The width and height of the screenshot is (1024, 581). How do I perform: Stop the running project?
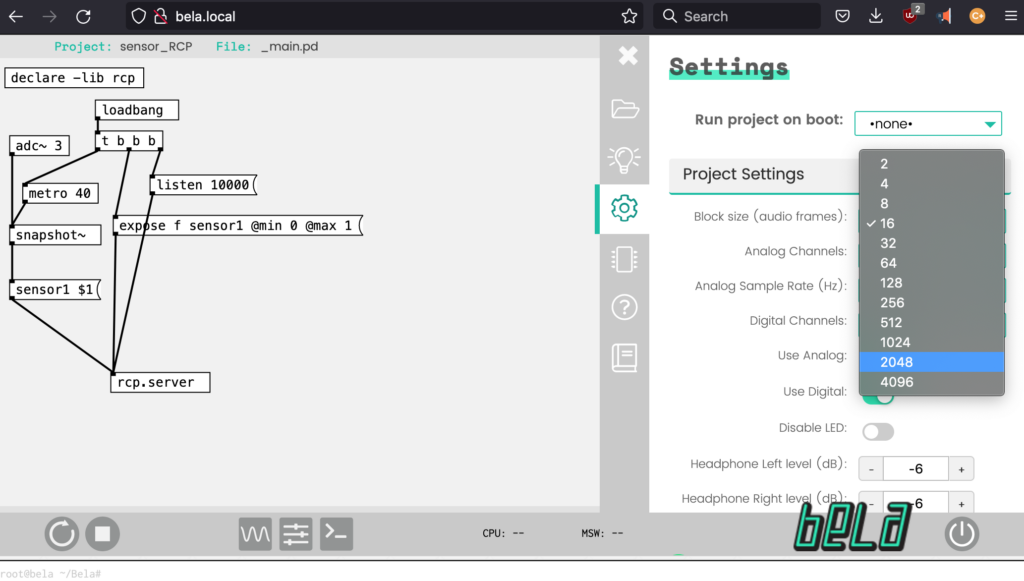coord(103,534)
